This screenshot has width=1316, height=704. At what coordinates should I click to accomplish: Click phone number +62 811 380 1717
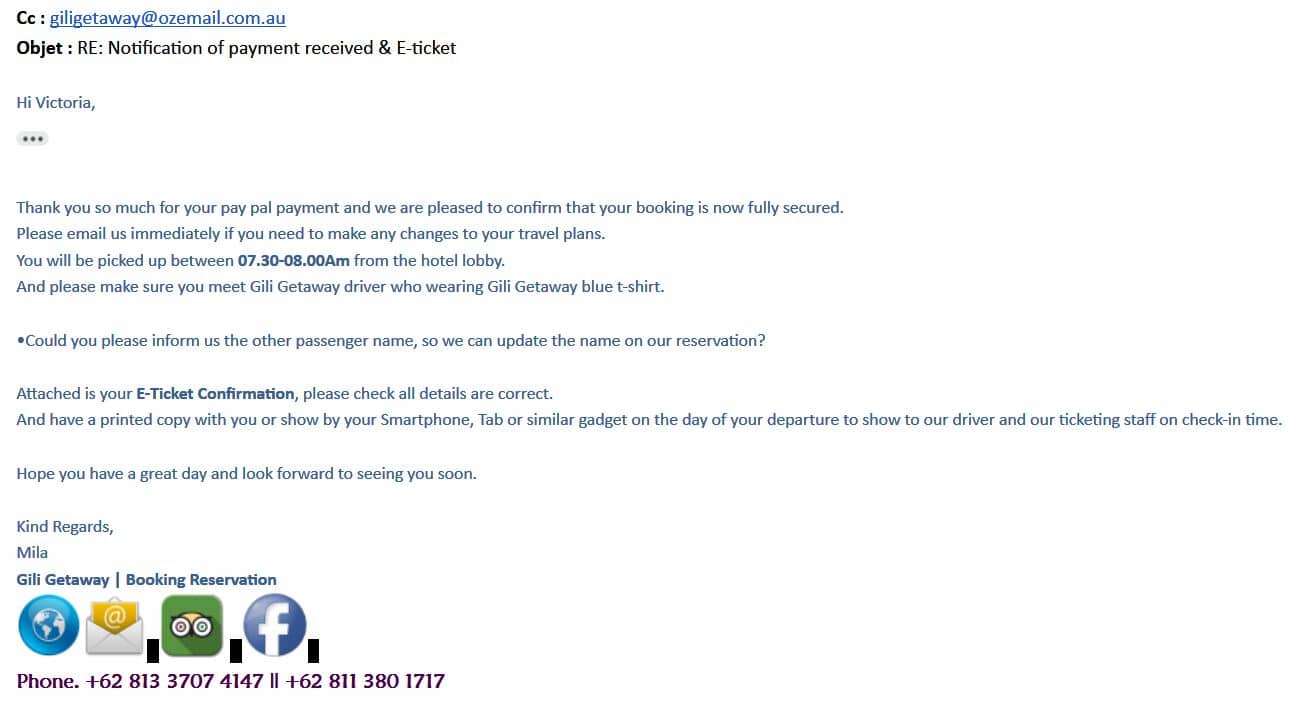pyautogui.click(x=365, y=682)
